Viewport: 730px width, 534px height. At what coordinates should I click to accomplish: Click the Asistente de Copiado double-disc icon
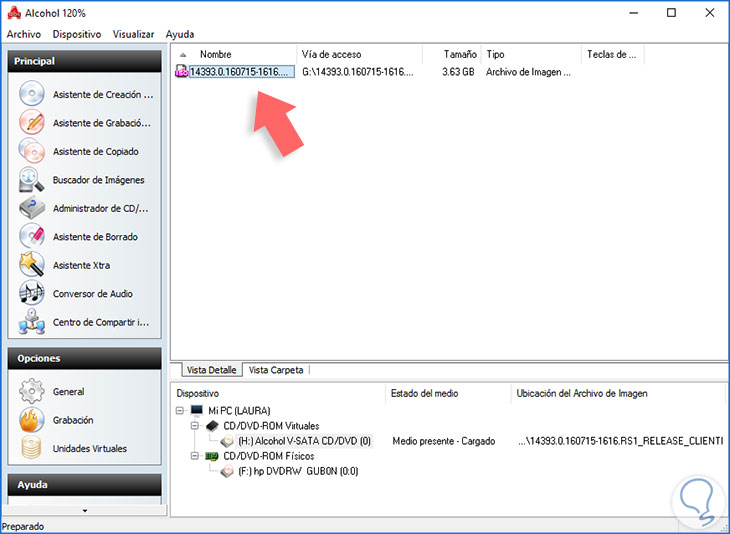[32, 151]
